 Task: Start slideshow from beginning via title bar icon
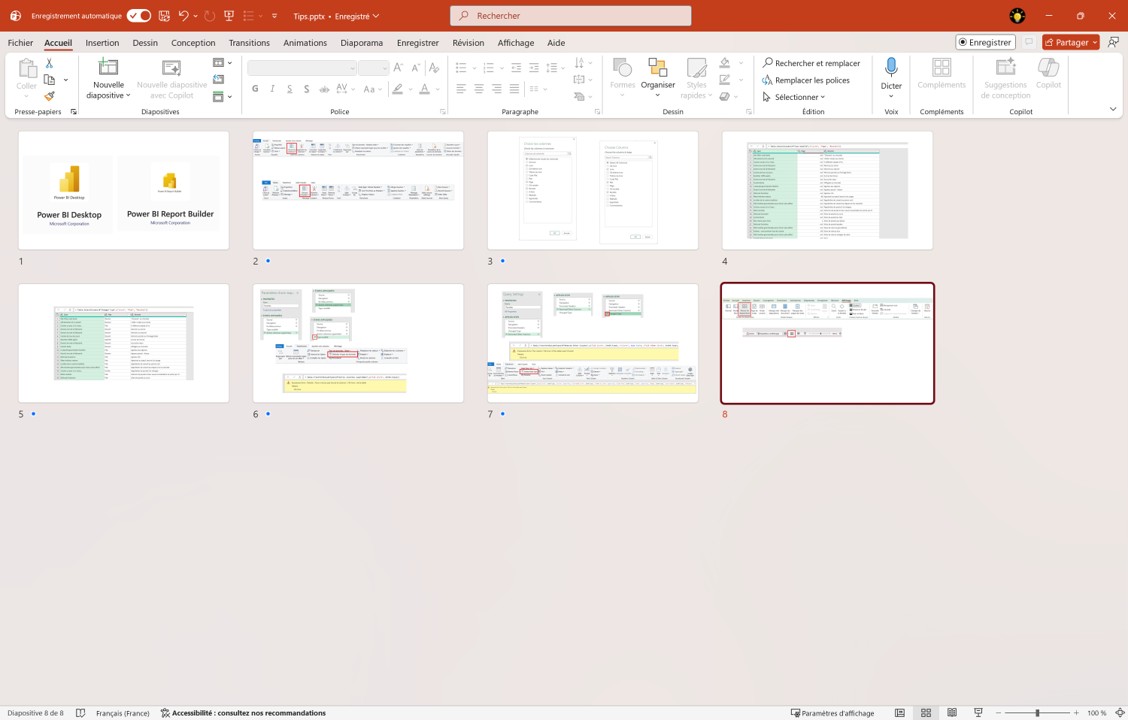(229, 16)
